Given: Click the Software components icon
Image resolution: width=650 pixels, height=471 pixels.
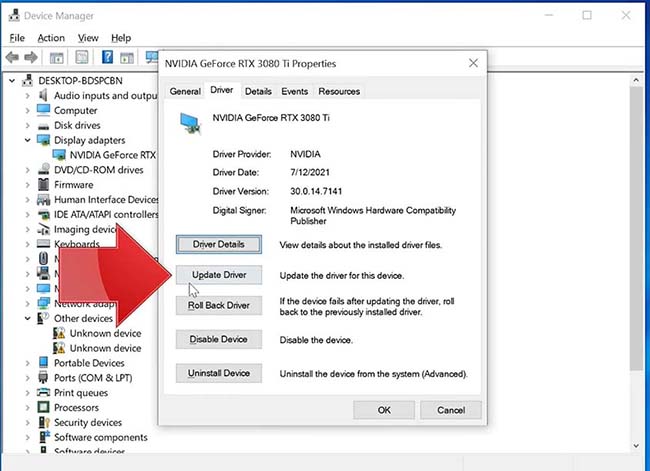Looking at the screenshot, I should click(x=44, y=437).
